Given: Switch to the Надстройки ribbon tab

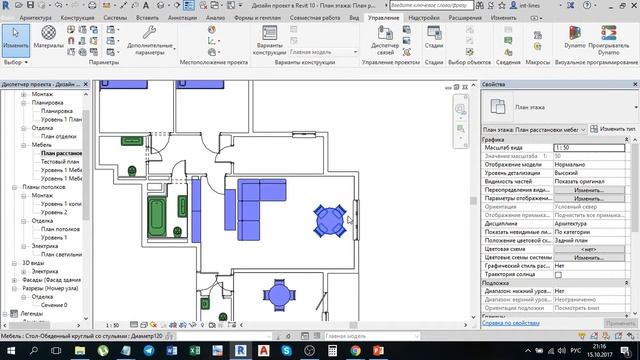Looking at the screenshot, I should [424, 18].
